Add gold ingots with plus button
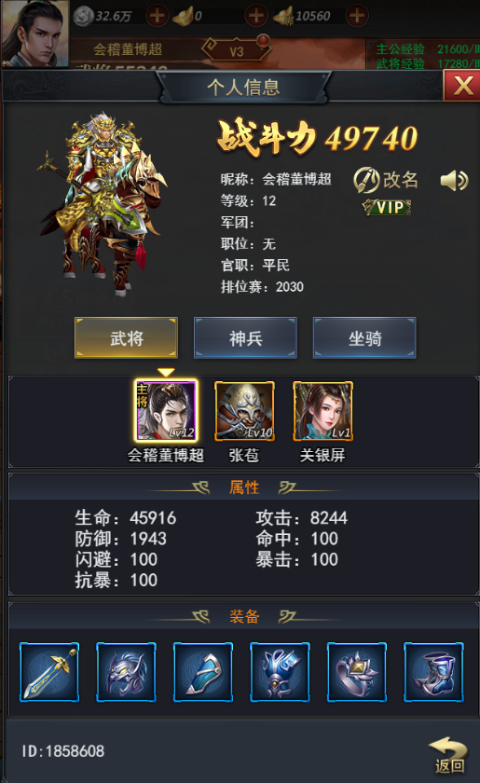The image size is (480, 783). (x=256, y=15)
